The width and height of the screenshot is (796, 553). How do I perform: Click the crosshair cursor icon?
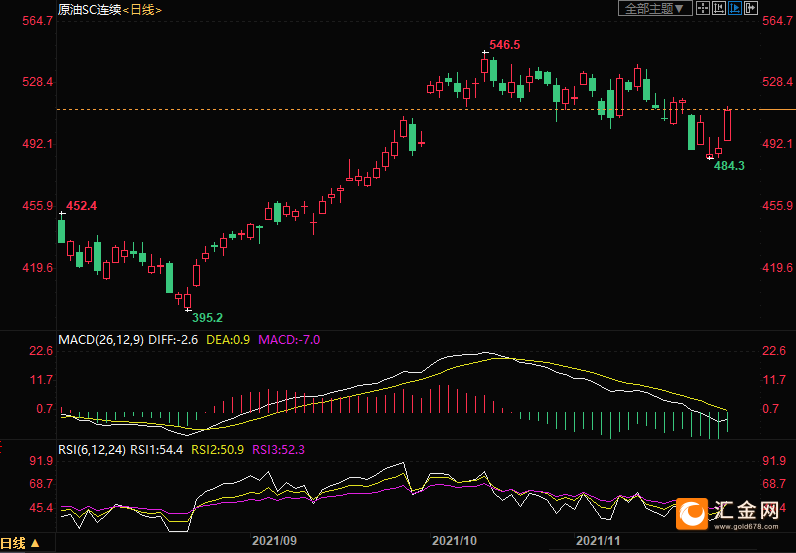(703, 8)
